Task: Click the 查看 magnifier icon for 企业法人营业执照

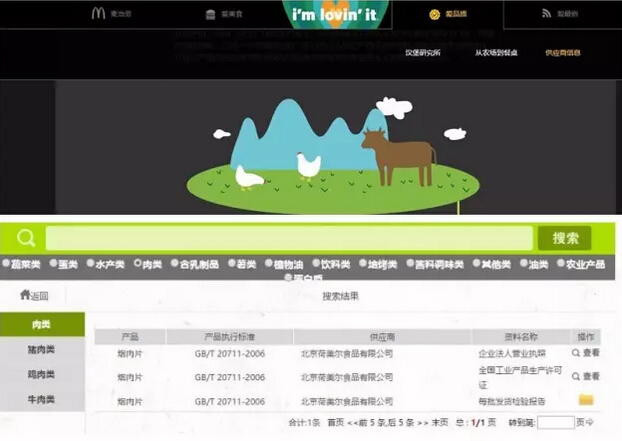Action: (576, 353)
